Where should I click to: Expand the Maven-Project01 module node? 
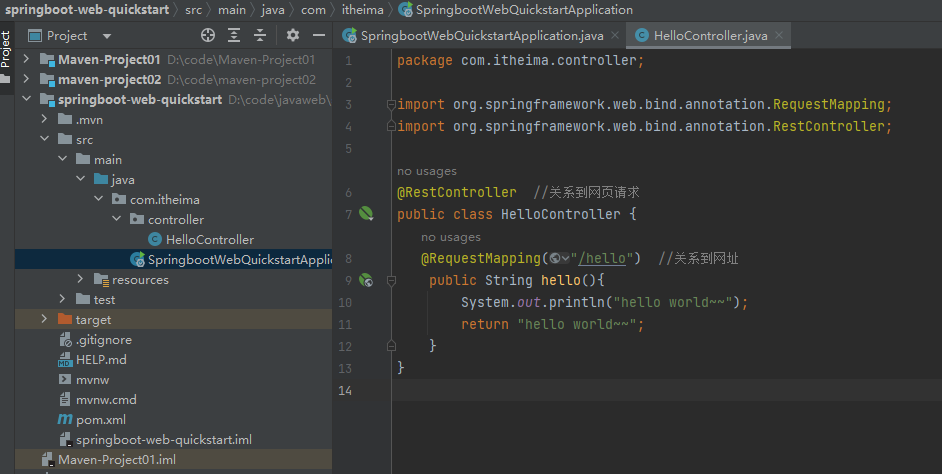pyautogui.click(x=26, y=59)
